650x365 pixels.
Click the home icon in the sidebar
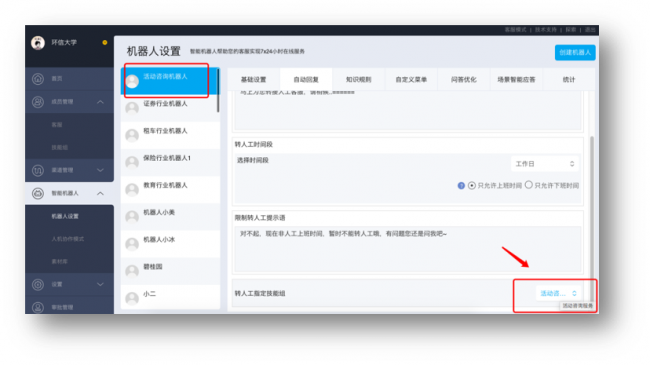pos(38,79)
